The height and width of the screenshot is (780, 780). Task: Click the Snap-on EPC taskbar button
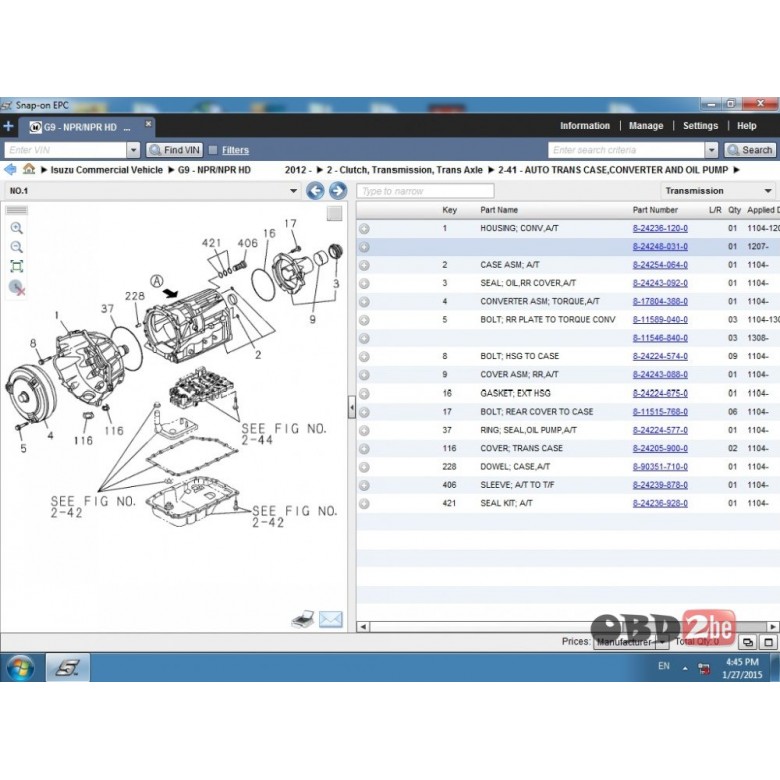[x=68, y=668]
